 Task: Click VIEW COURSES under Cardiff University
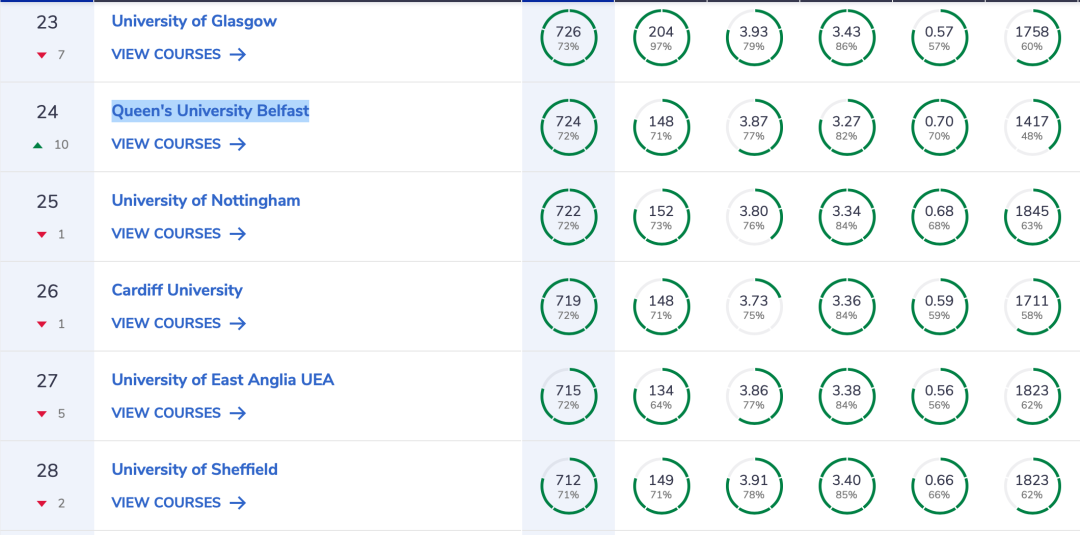point(166,323)
